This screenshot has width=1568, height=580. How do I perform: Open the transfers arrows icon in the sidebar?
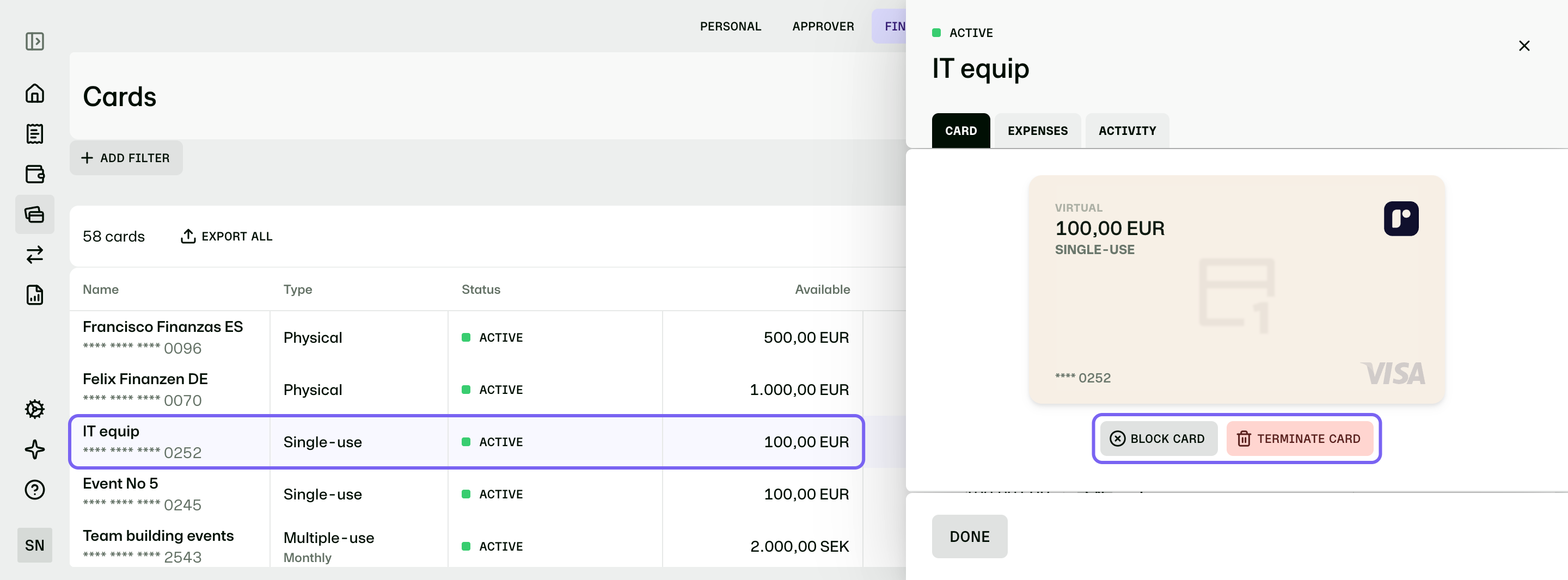pos(35,255)
